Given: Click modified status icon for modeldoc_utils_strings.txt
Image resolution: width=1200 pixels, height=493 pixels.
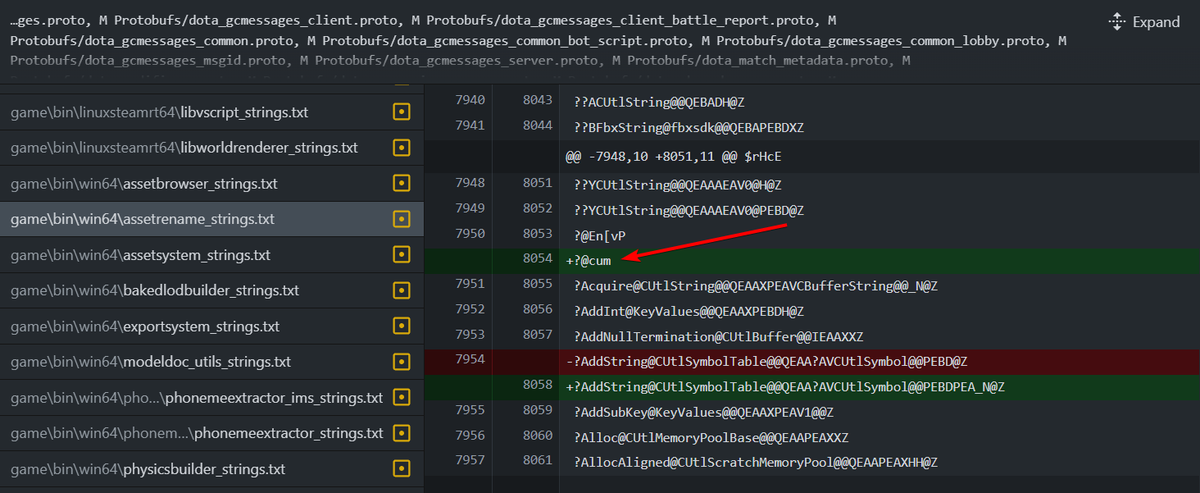Looking at the screenshot, I should click(x=402, y=362).
